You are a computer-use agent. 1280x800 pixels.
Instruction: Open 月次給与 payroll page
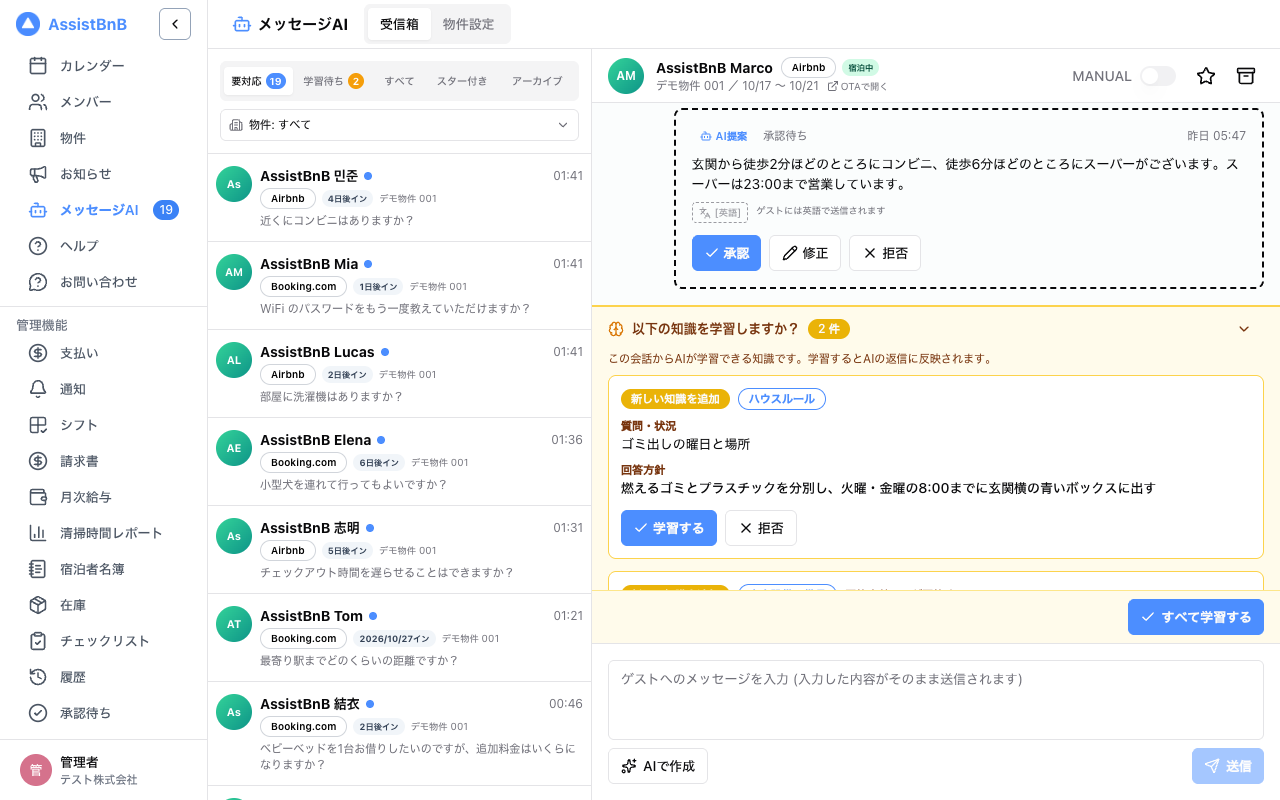pyautogui.click(x=104, y=497)
